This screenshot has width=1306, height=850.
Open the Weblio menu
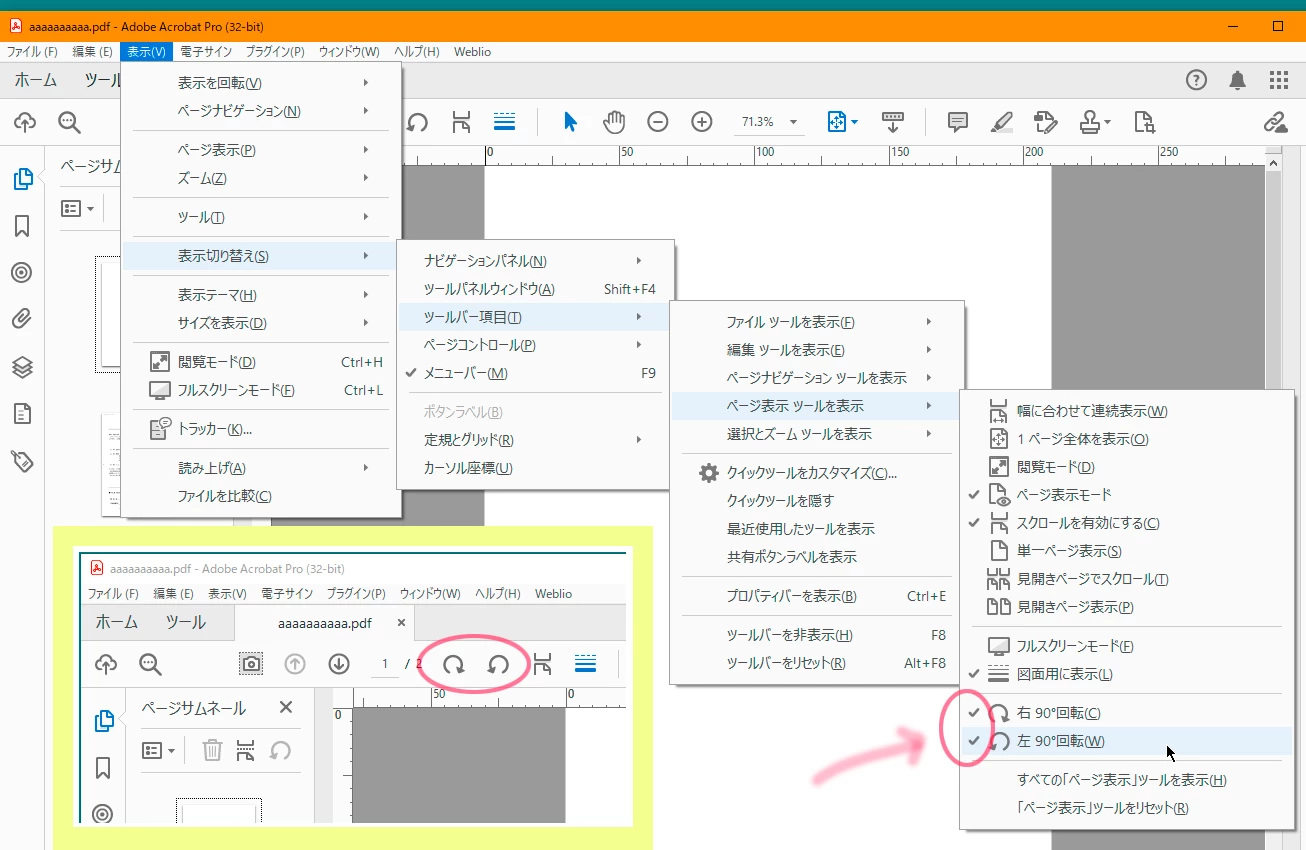472,52
